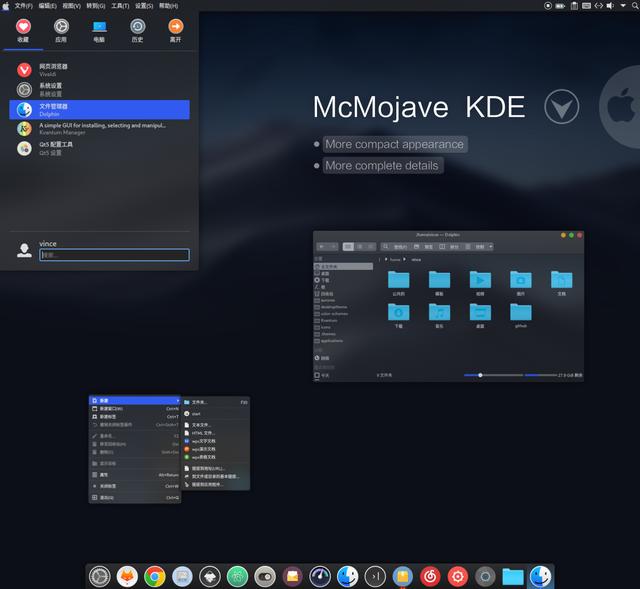Choose the Ctrl+Q quit menu entry
The width and height of the screenshot is (640, 589).
[135, 498]
